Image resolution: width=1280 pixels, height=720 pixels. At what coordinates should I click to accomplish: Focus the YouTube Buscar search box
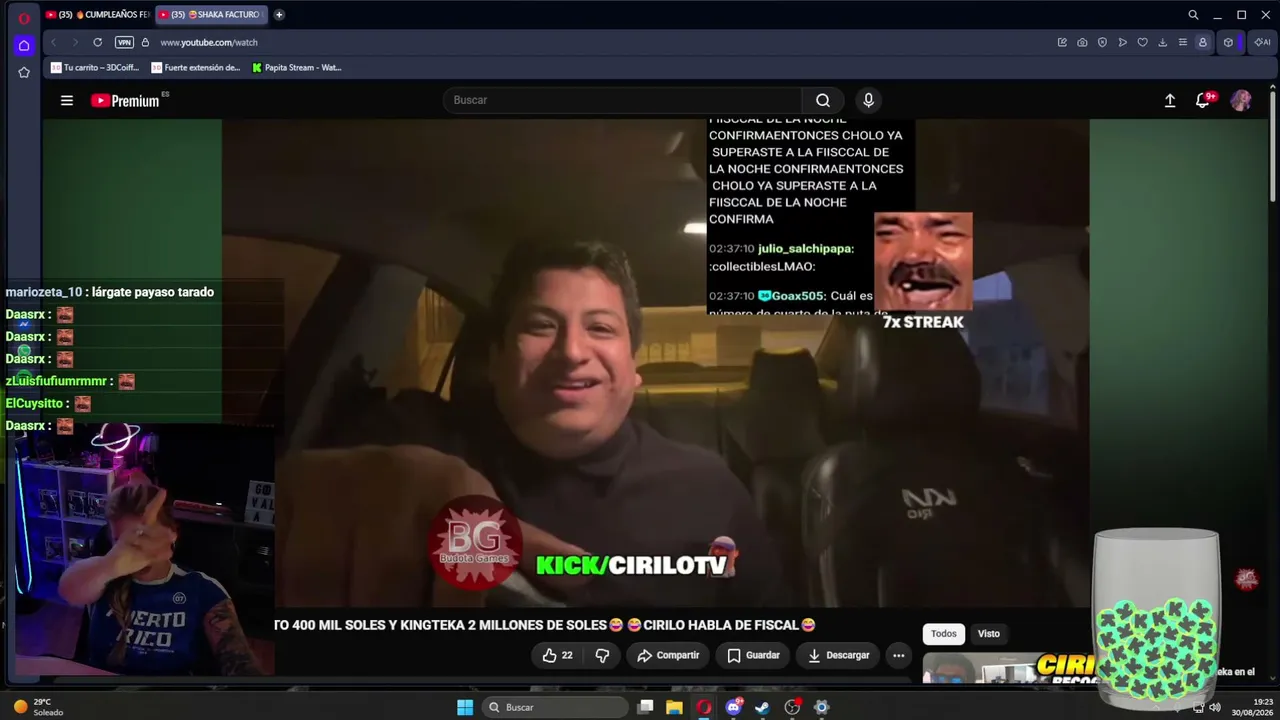click(622, 100)
